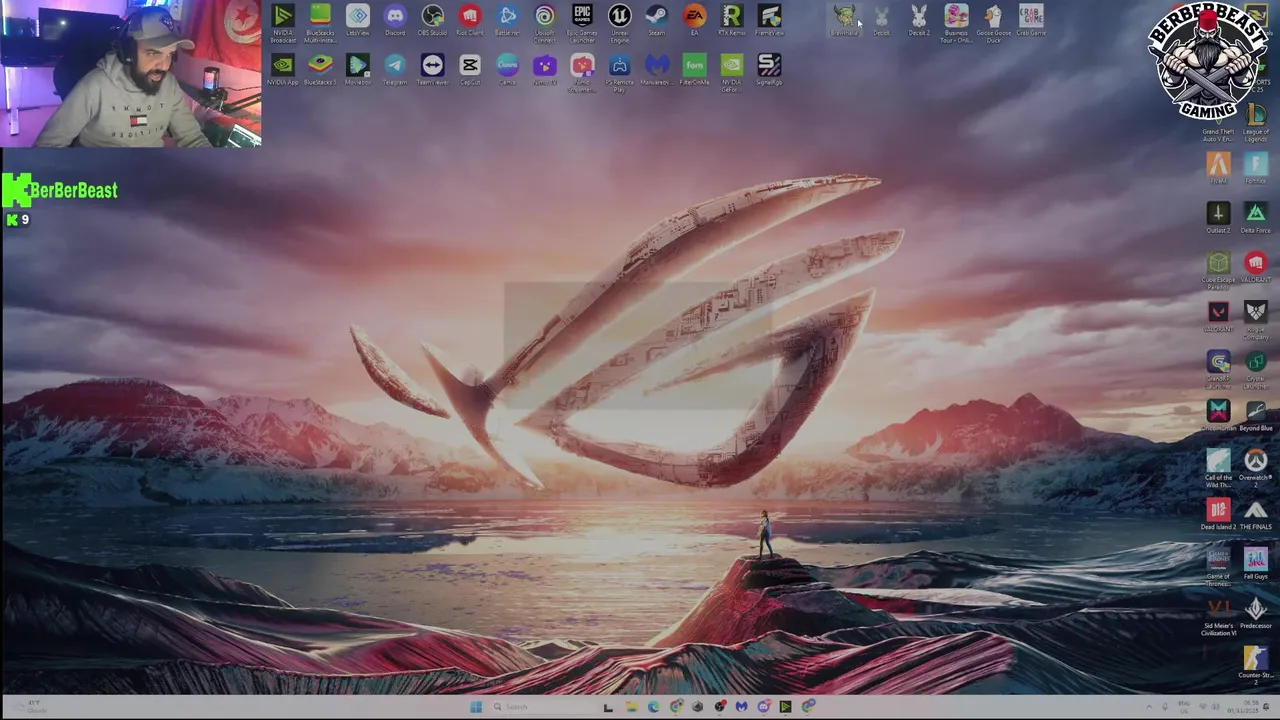Image resolution: width=1280 pixels, height=720 pixels.
Task: Expand the hidden system tray icons
Action: coord(1148,707)
